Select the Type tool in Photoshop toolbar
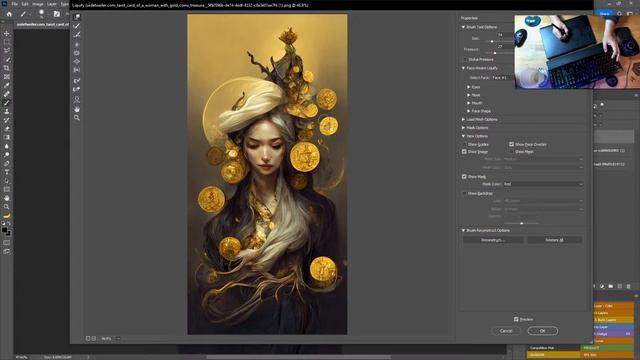 point(7,172)
